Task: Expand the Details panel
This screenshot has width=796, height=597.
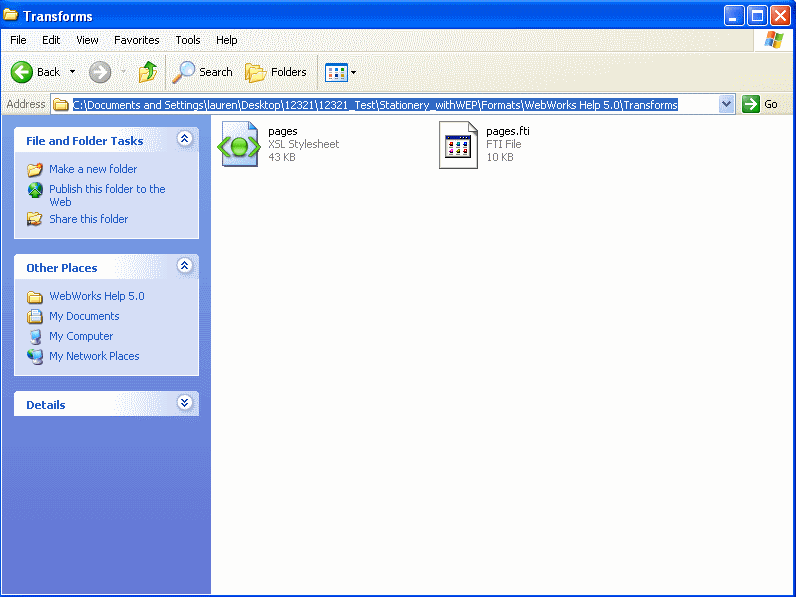Action: point(184,403)
